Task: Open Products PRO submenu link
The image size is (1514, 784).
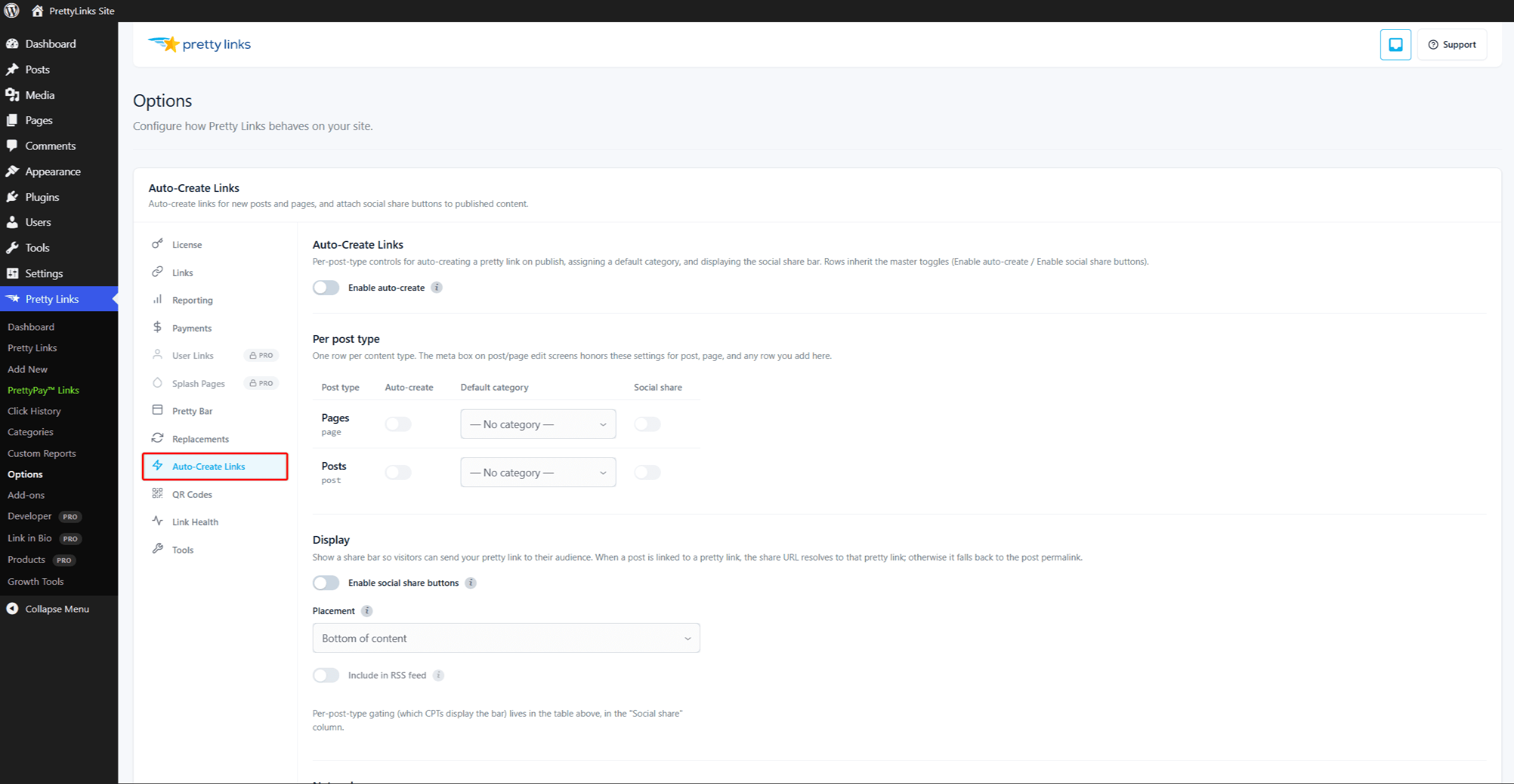Action: [x=41, y=559]
